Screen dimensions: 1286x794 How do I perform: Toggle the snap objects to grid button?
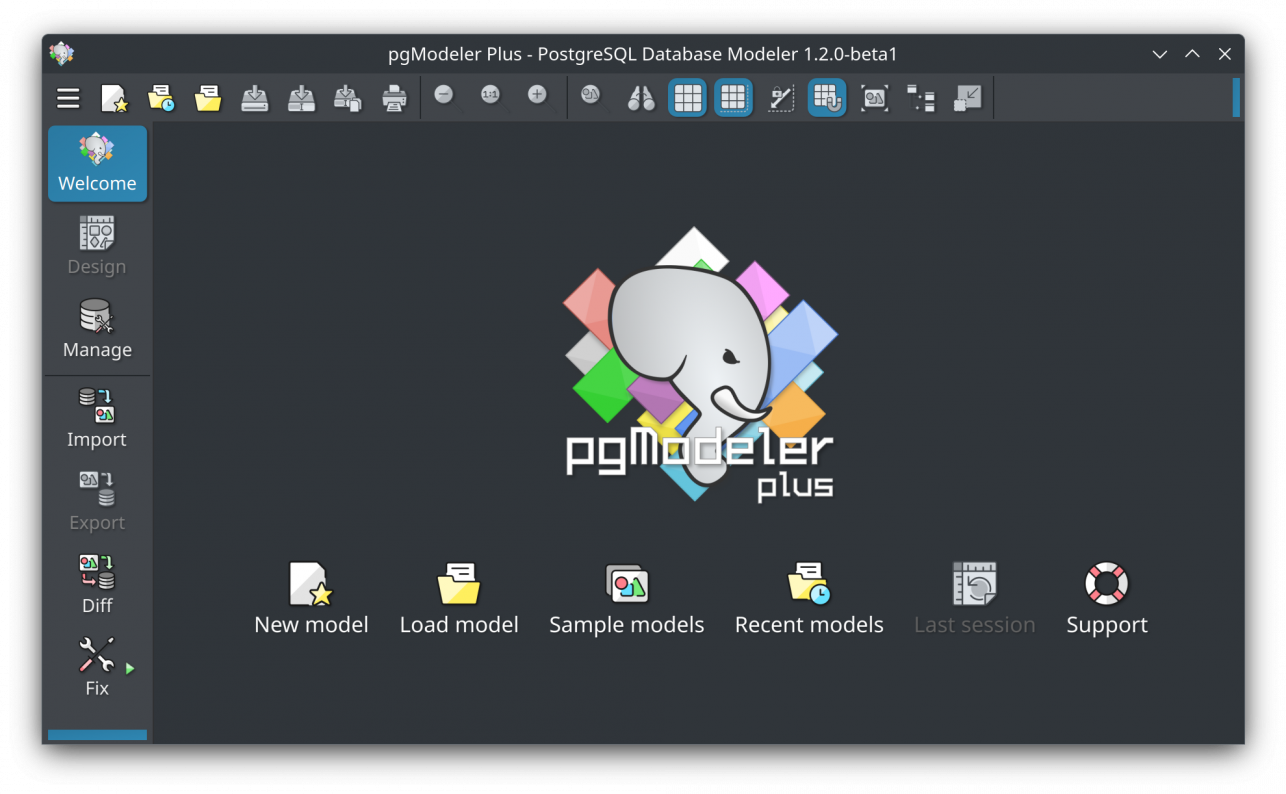[827, 97]
